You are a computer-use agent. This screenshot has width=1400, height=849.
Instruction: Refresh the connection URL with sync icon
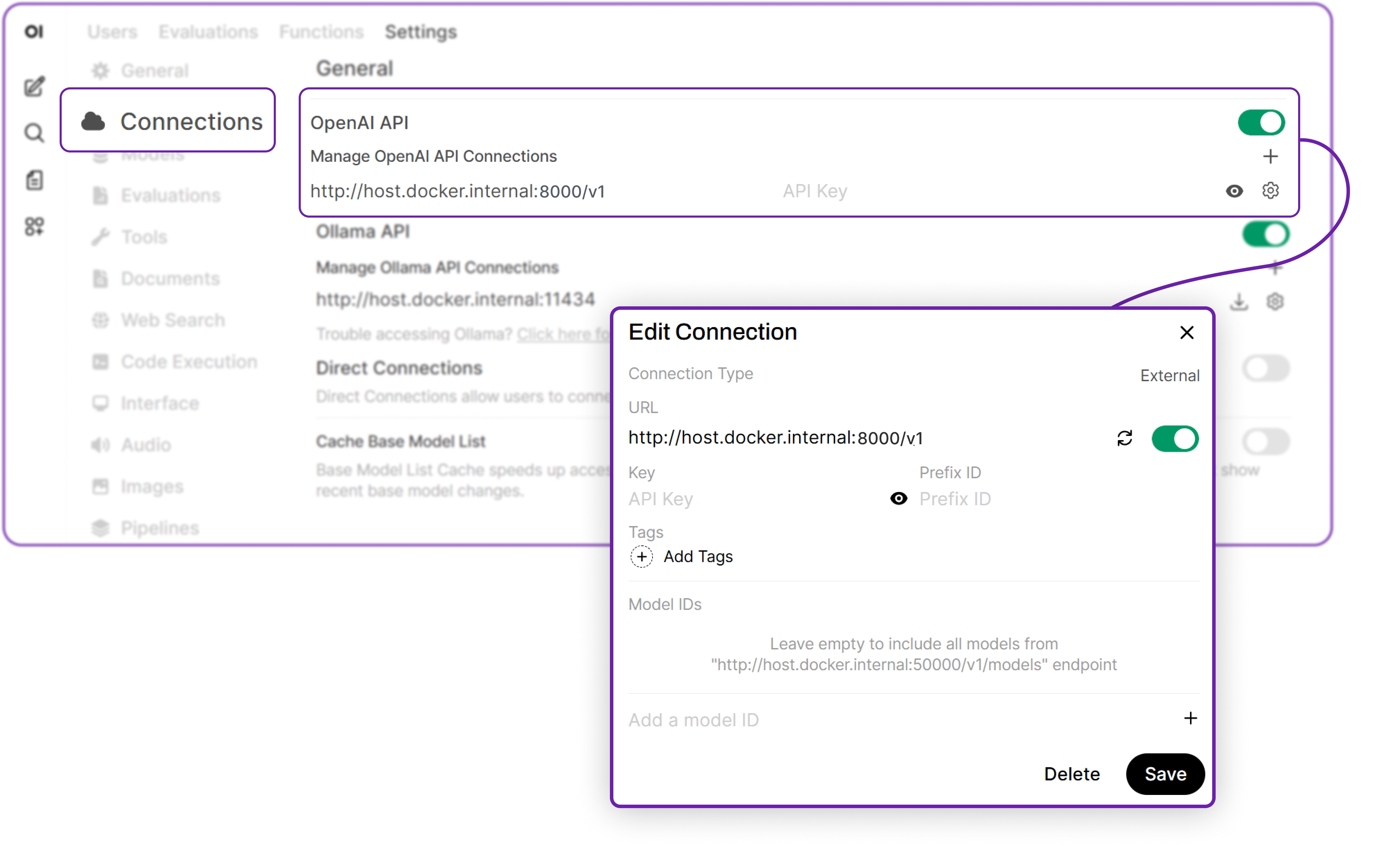1125,438
